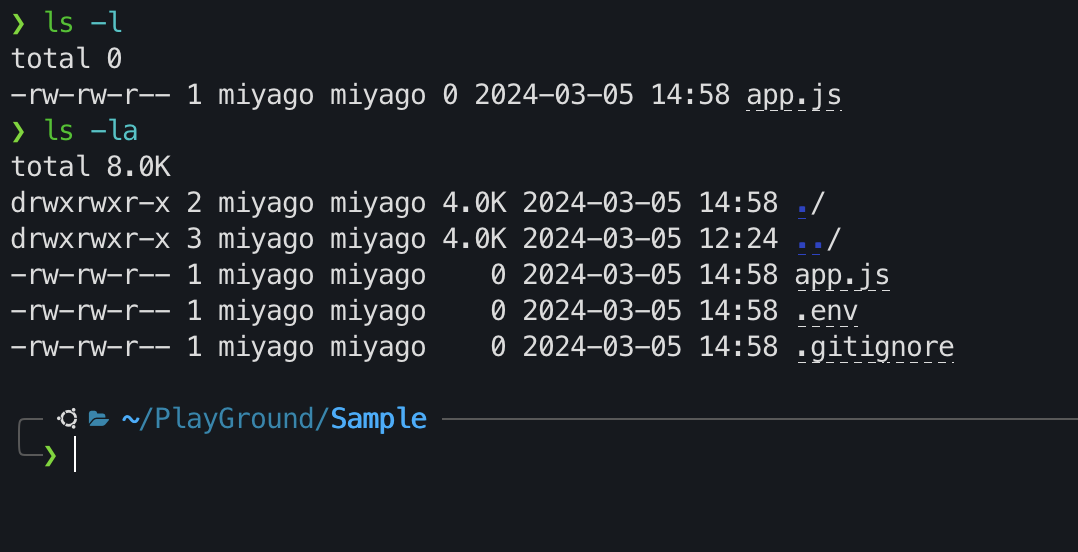Open app.js in the 'ls -la' output
1078x552 pixels.
point(842,274)
